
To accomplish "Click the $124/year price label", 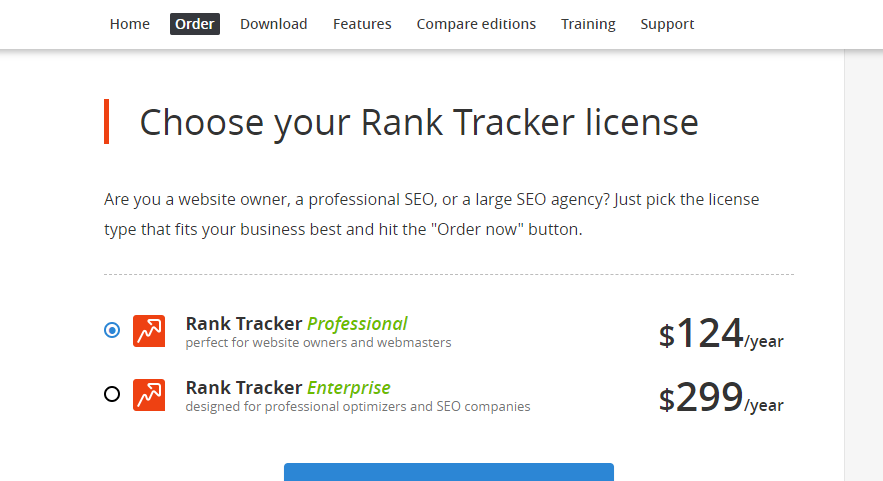I will pyautogui.click(x=721, y=333).
